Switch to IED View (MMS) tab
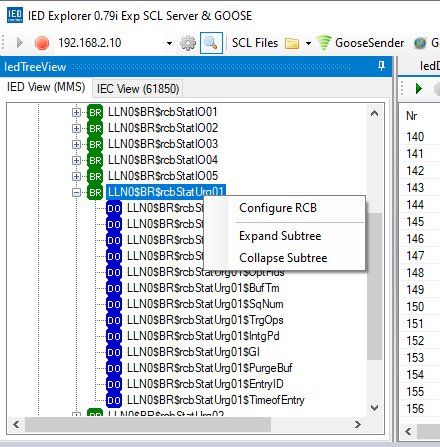 (x=46, y=87)
